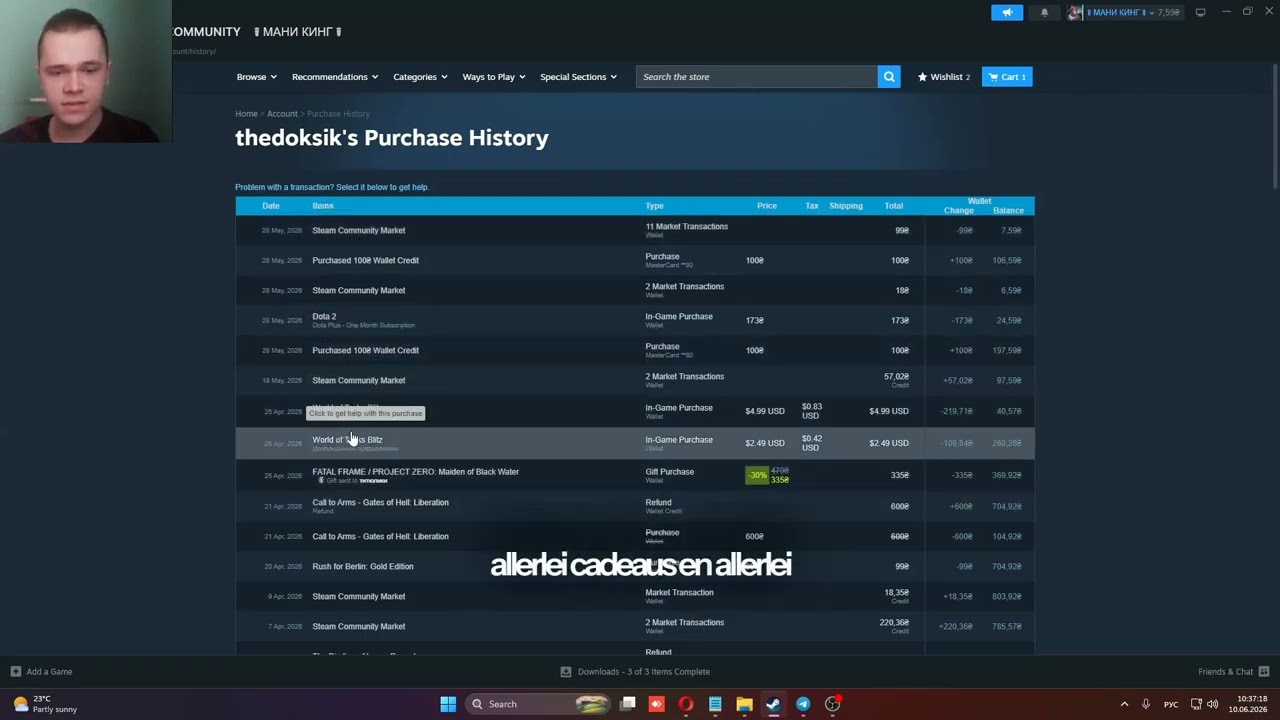Open OBS Studio from the taskbar
This screenshot has height=720, width=1280.
[832, 704]
